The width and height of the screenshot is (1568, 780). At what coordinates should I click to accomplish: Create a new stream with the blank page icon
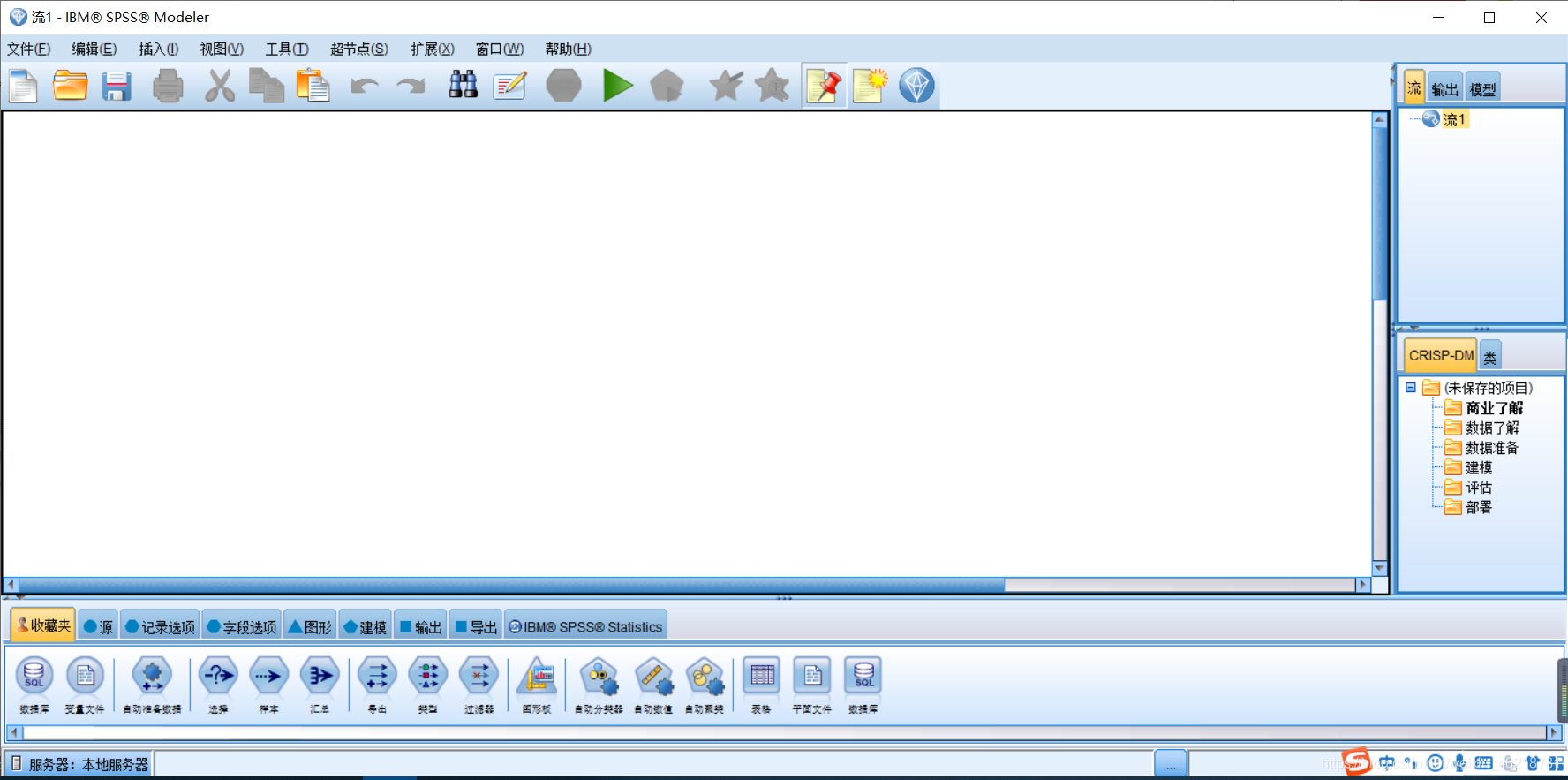click(x=23, y=86)
